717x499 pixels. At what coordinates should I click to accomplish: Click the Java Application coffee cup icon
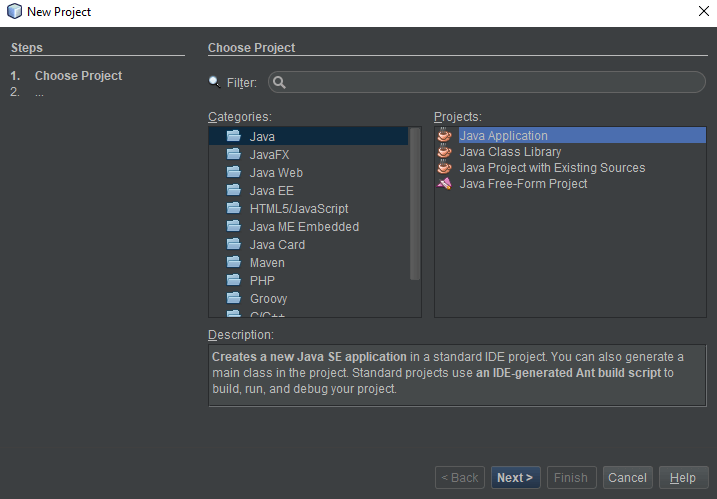pos(444,135)
